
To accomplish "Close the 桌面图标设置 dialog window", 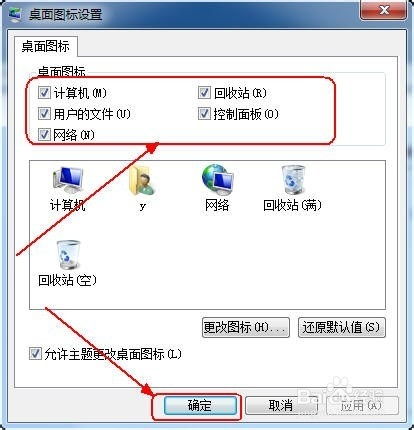I will (384, 11).
